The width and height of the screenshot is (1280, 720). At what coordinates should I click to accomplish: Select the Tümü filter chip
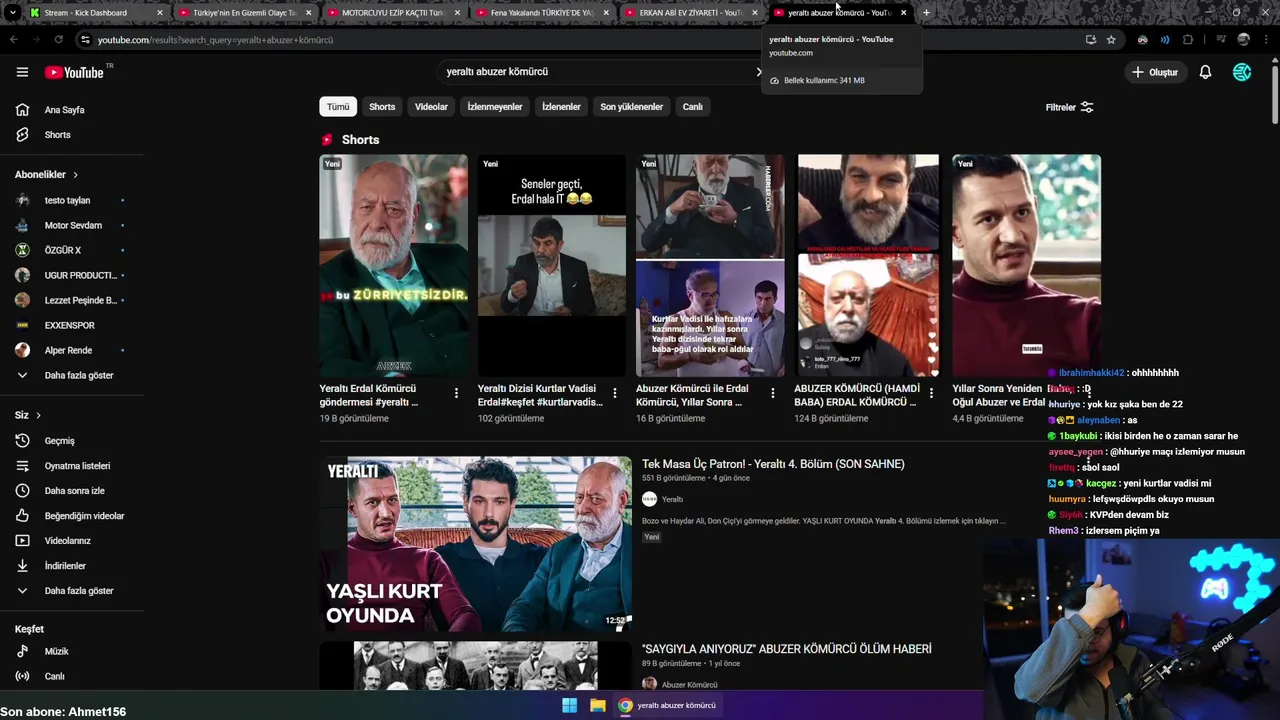(338, 107)
